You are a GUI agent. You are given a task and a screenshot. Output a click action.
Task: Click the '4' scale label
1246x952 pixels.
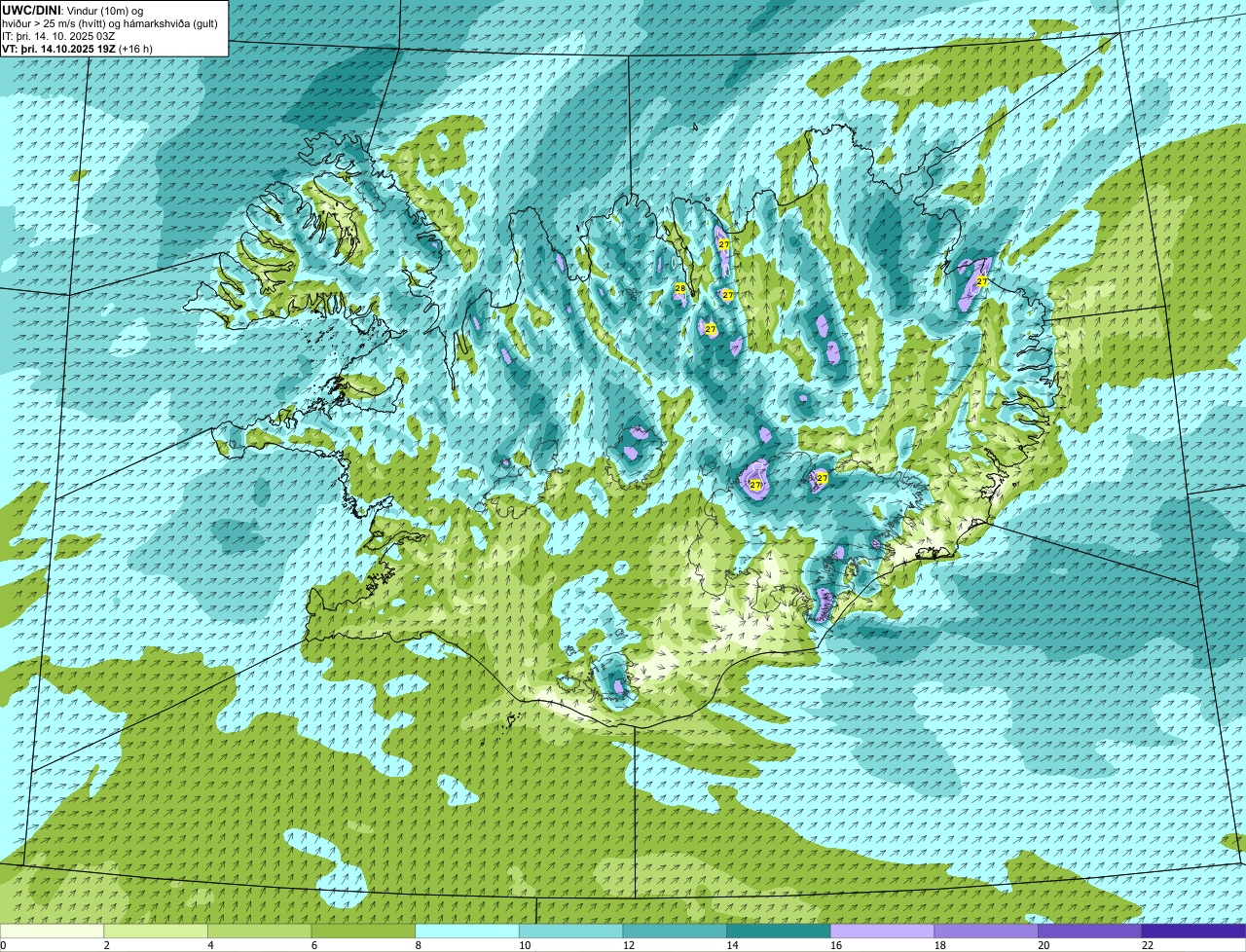point(210,945)
